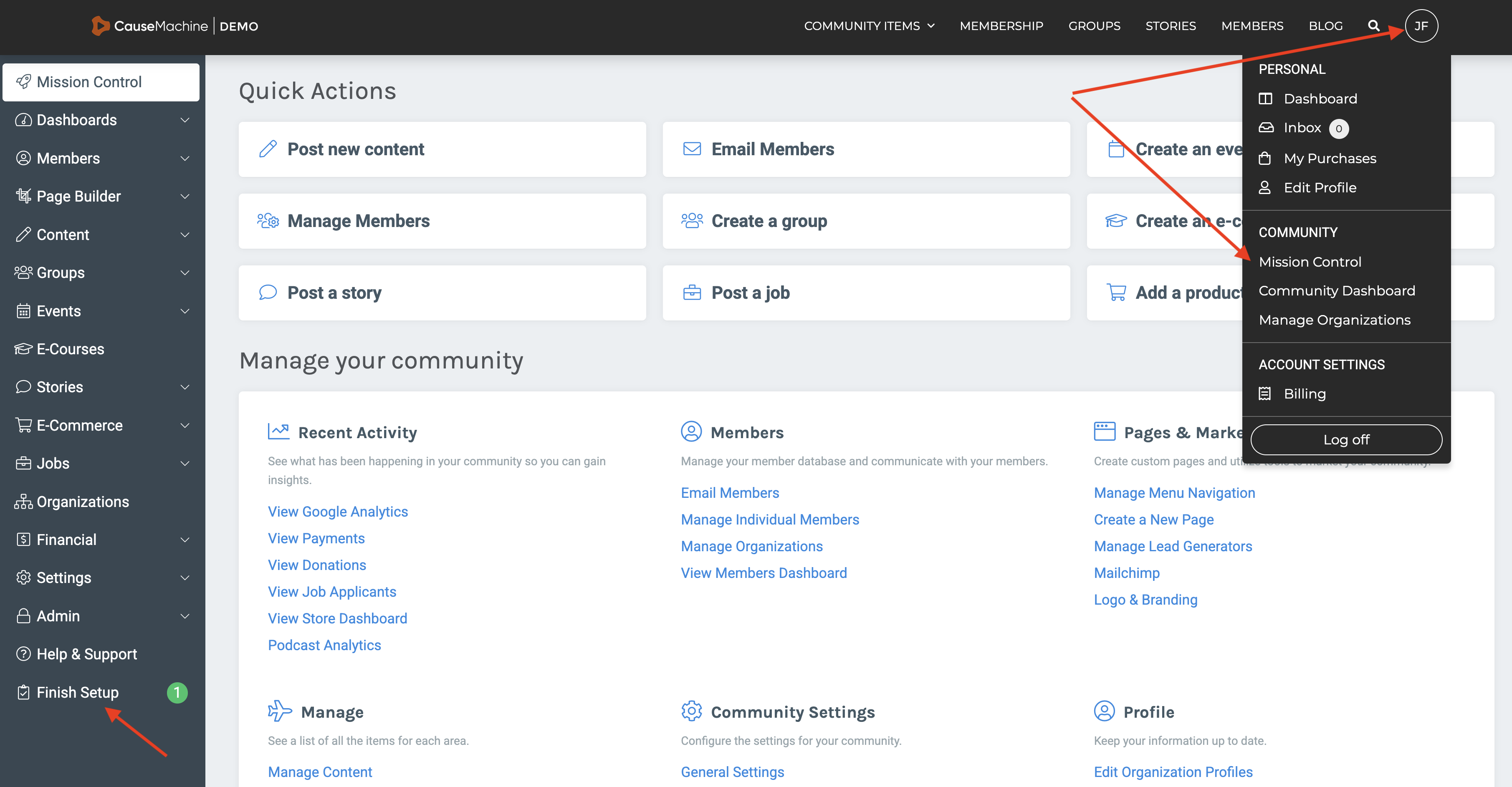This screenshot has width=1512, height=787.
Task: Click the speech bubble icon on Post a story
Action: point(268,292)
